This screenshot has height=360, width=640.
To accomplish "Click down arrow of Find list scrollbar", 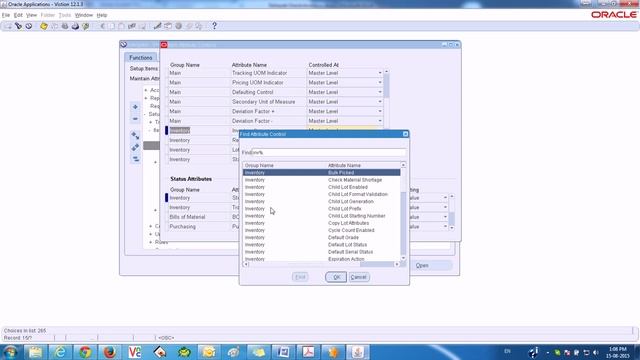I will point(403,258).
